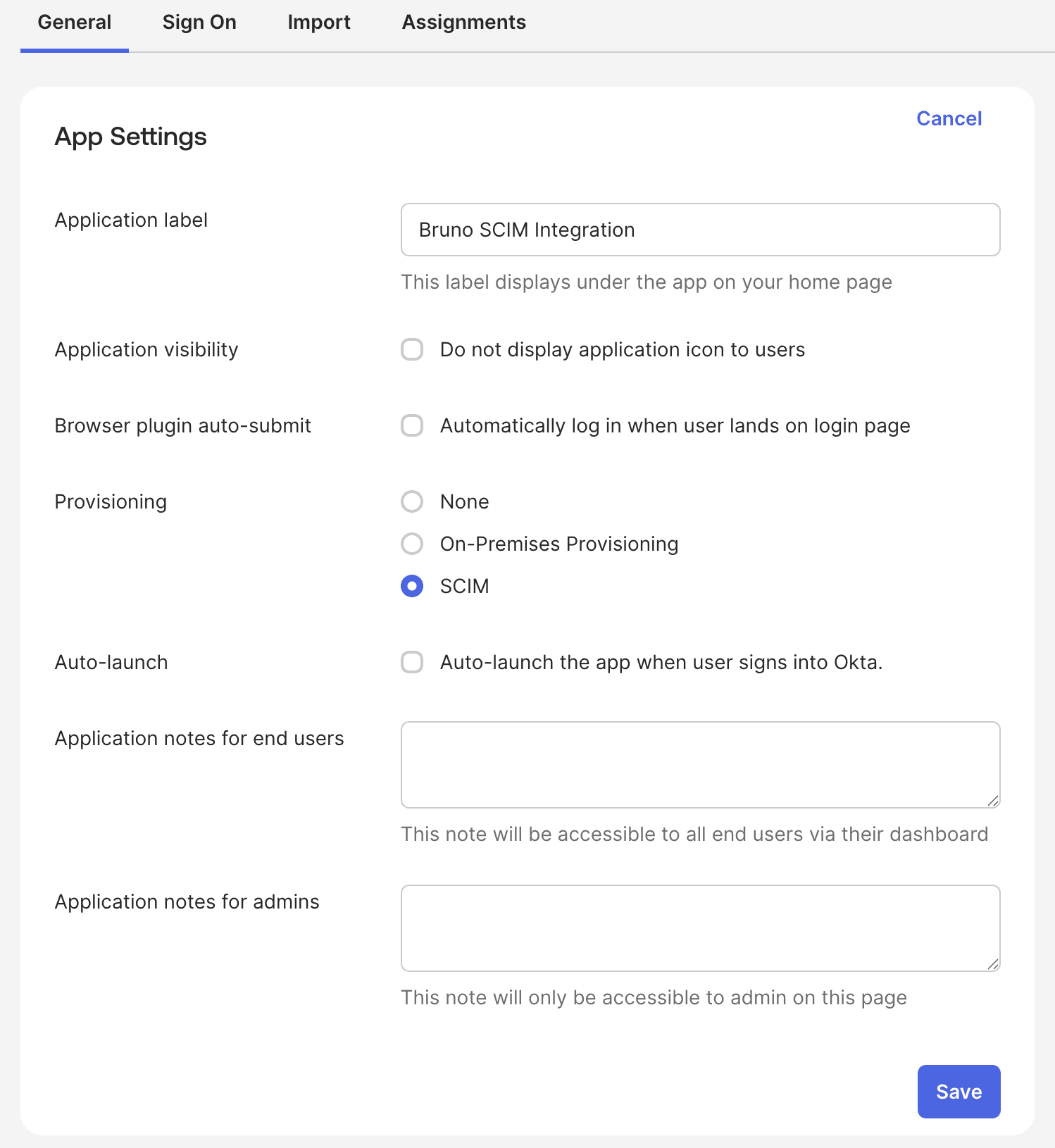
Task: Grab the admin notes resize handle
Action: click(x=993, y=964)
